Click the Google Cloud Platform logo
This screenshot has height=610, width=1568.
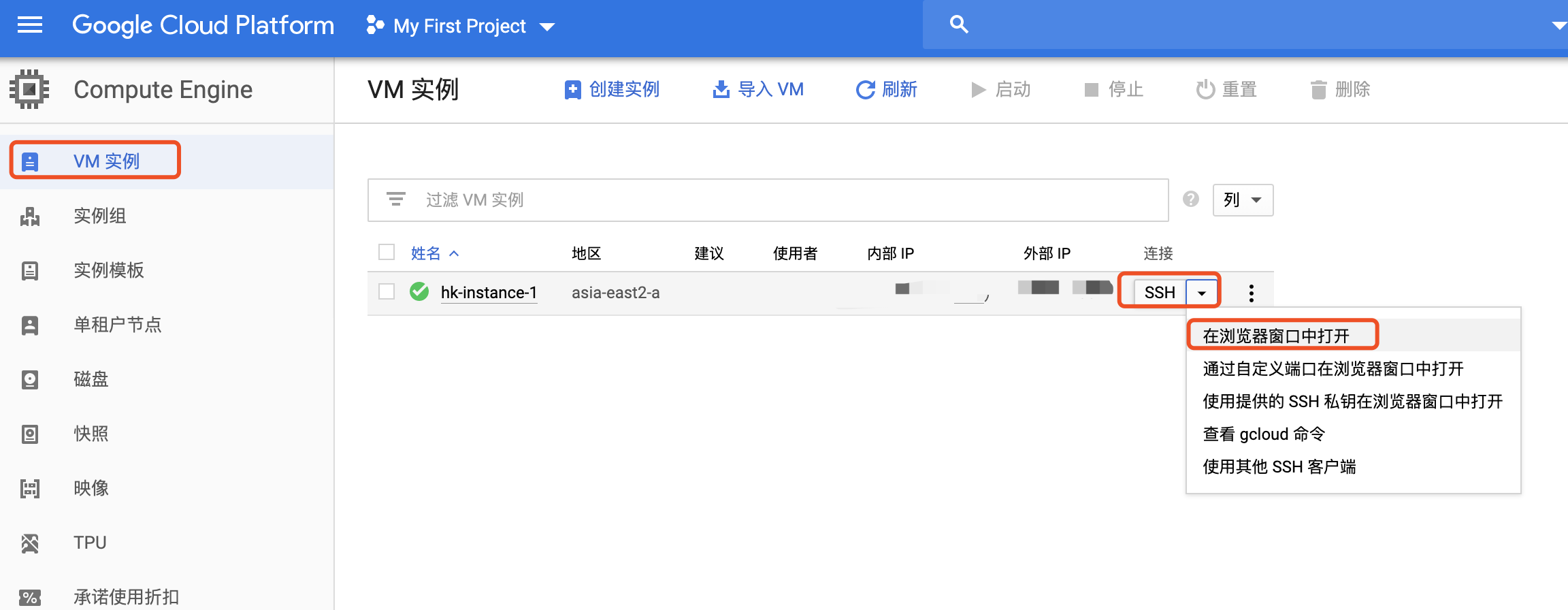tap(203, 25)
